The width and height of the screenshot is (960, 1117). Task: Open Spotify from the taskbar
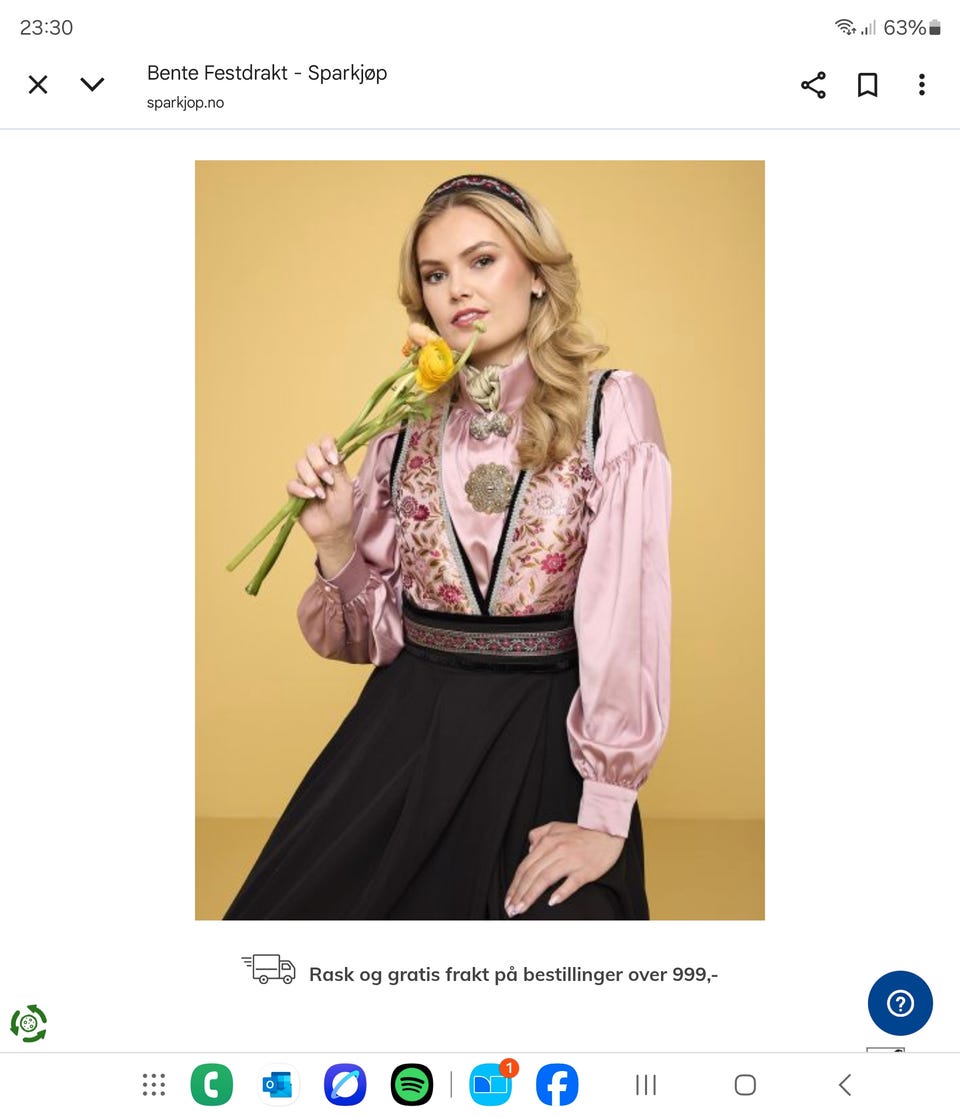[412, 1085]
